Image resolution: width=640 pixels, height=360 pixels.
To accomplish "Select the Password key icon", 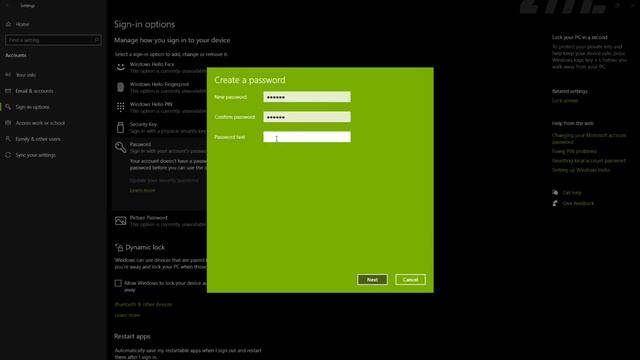I will 120,147.
